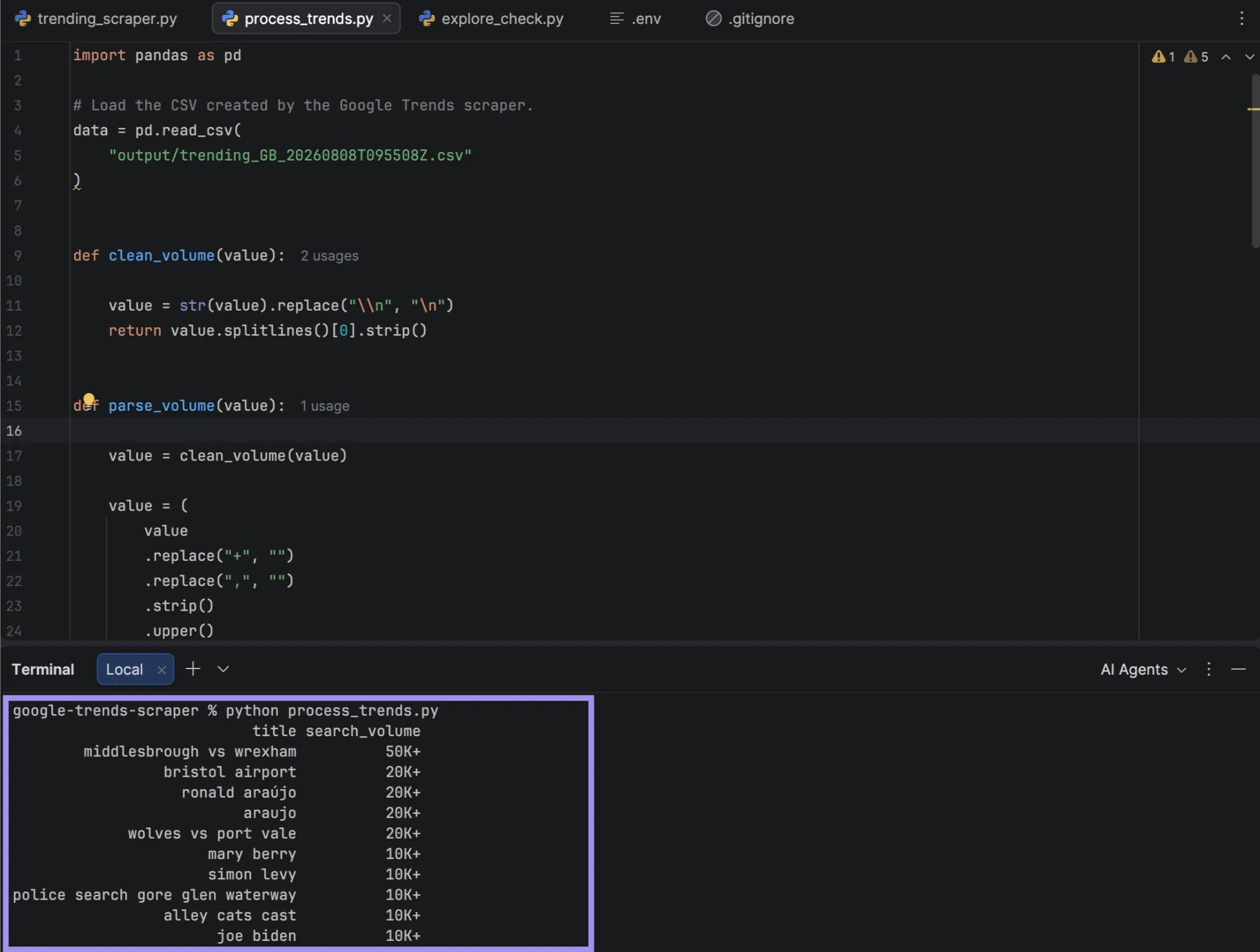
Task: Click the Python icon on explore_check.py tab
Action: (x=427, y=18)
